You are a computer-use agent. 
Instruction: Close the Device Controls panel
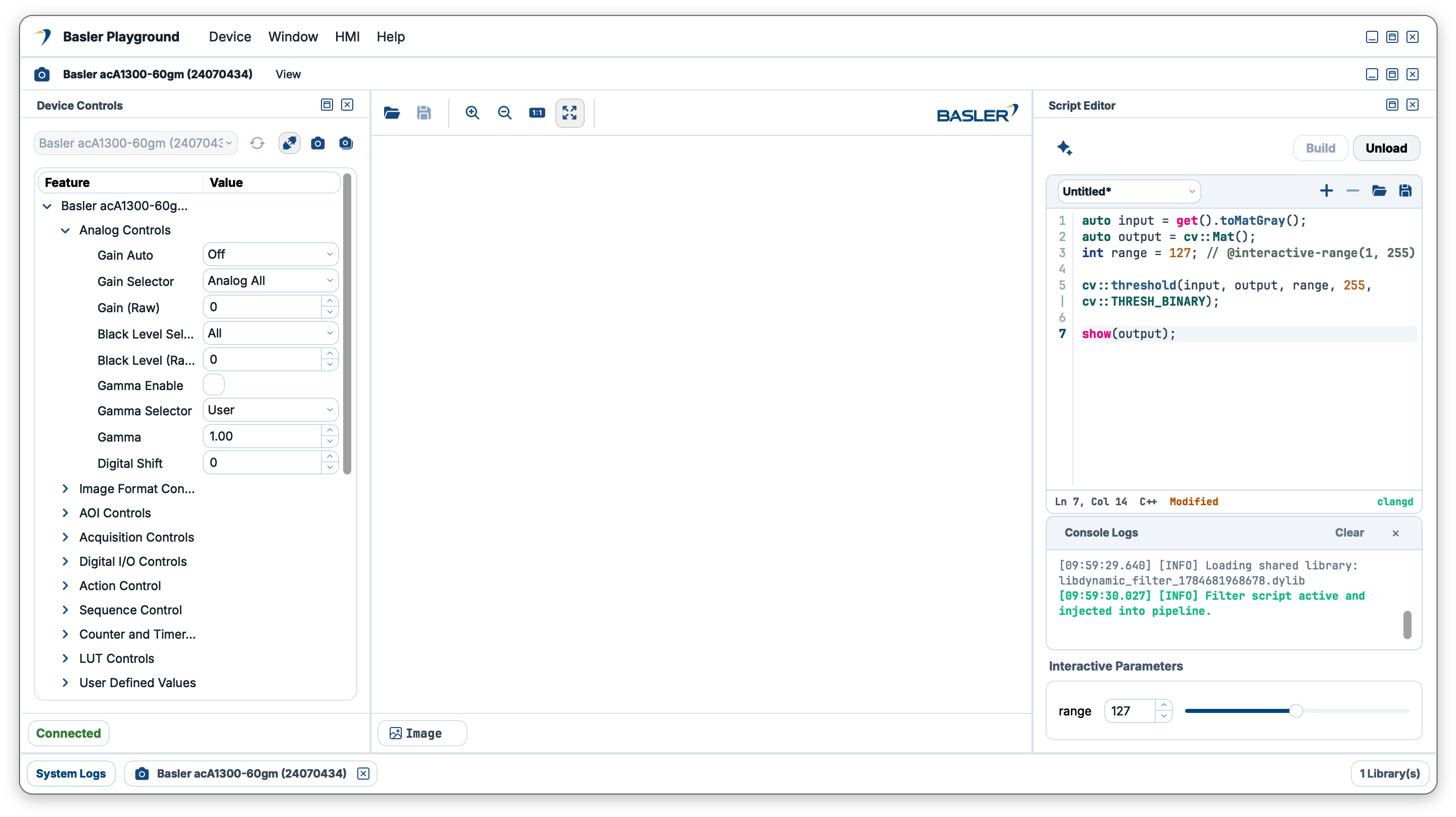click(x=347, y=105)
